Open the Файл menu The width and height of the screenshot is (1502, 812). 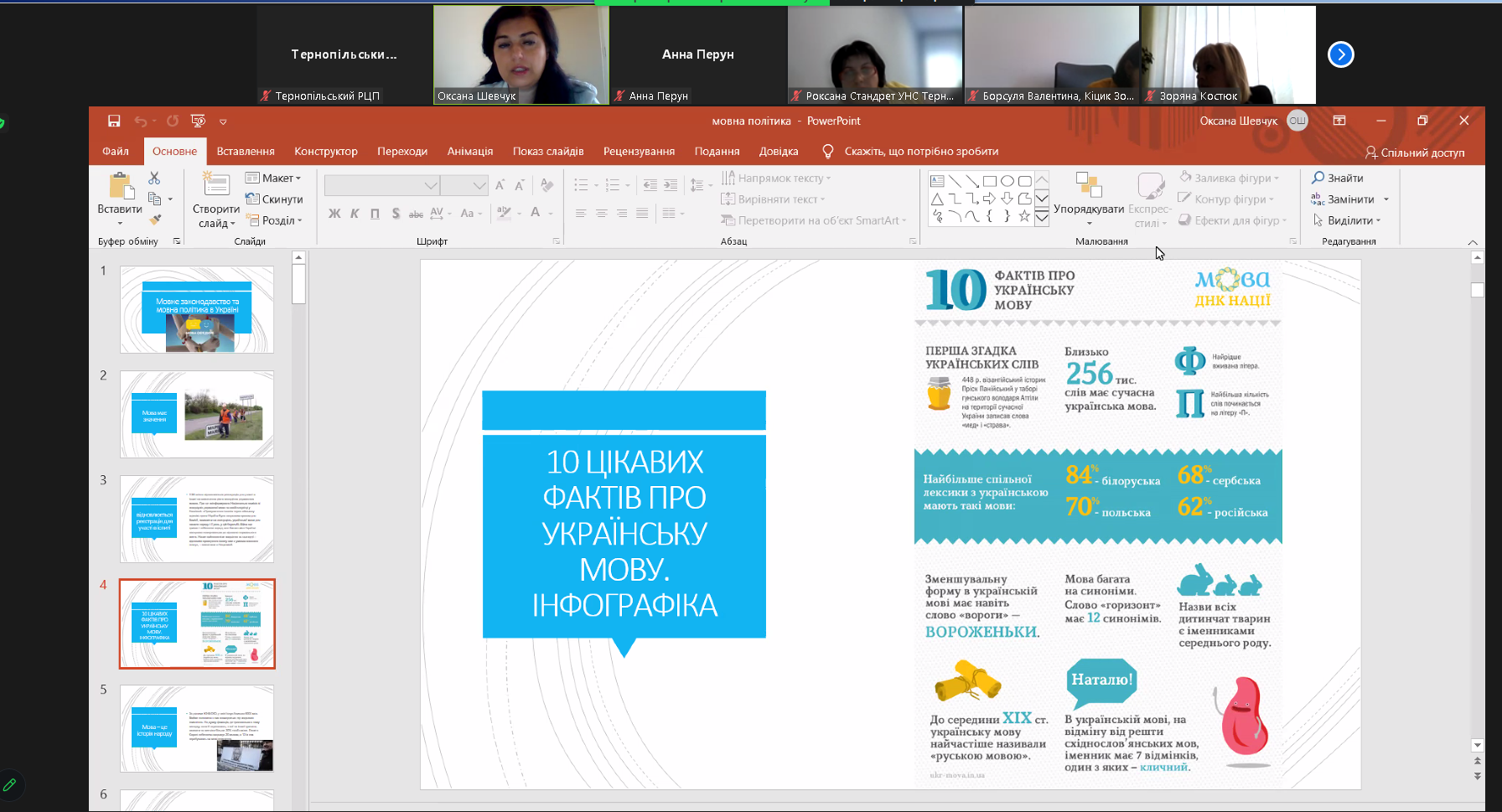pos(116,151)
